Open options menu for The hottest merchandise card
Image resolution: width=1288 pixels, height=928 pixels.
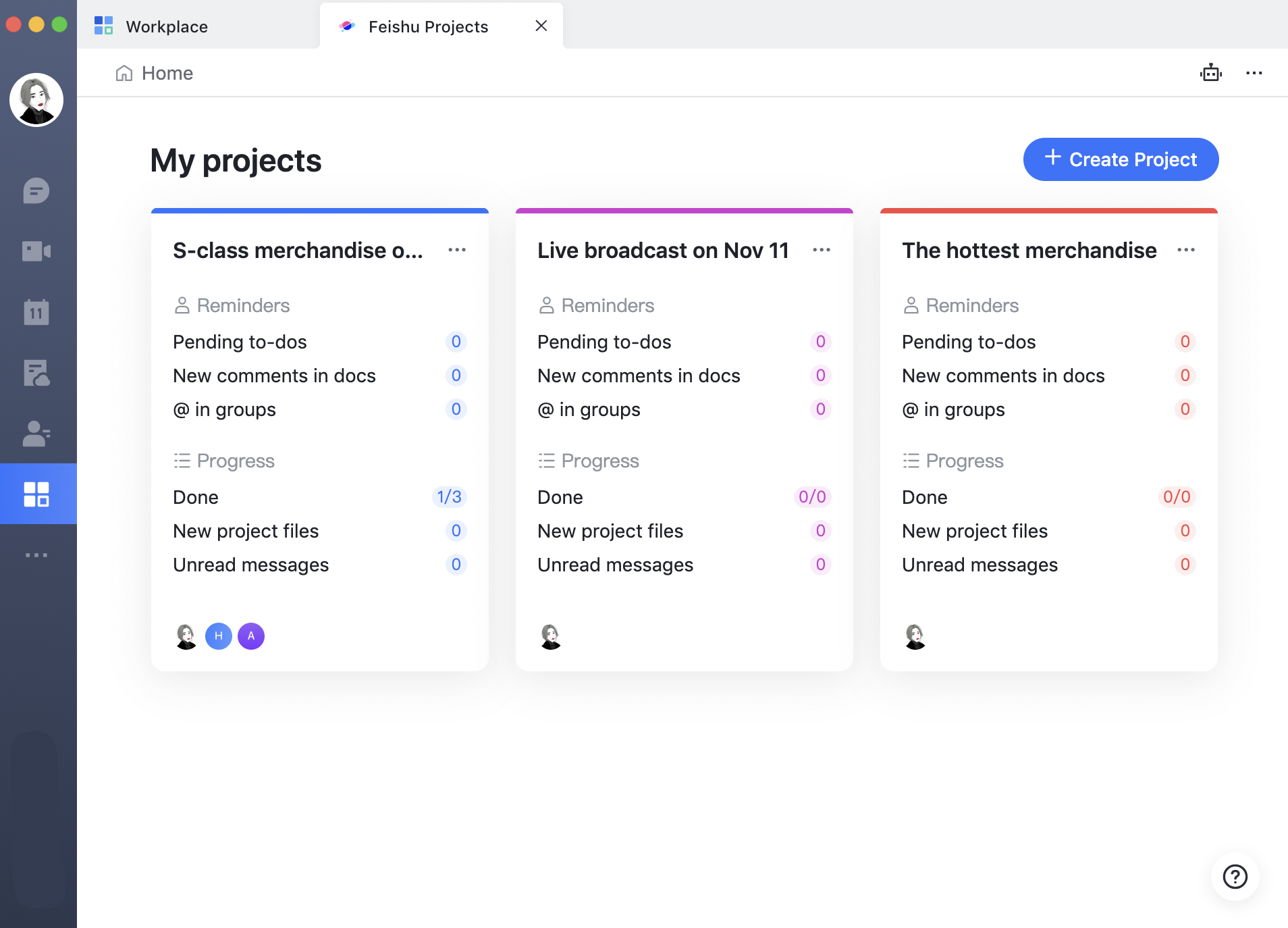pyautogui.click(x=1186, y=250)
